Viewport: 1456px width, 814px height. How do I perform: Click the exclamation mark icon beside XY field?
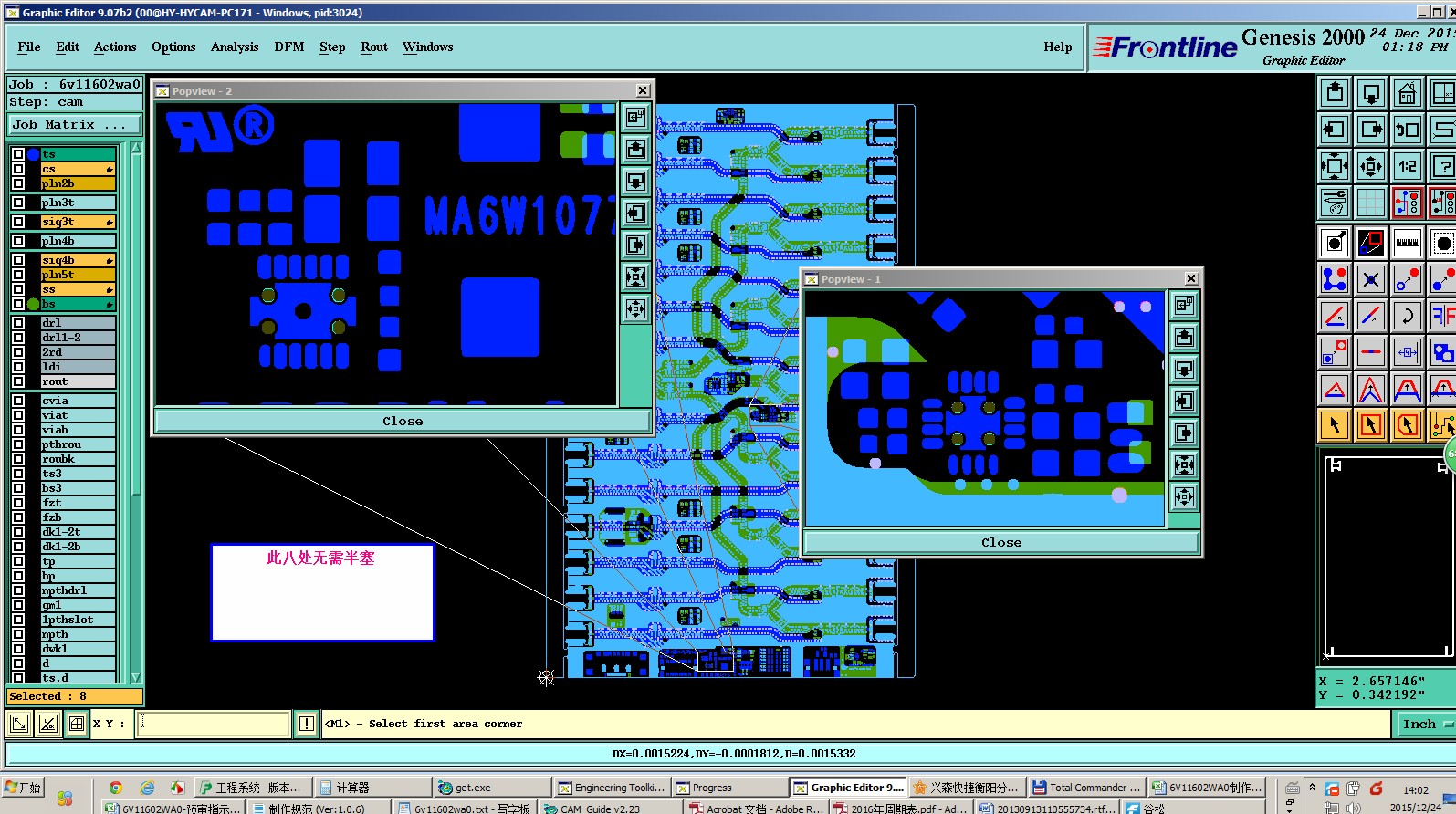pos(307,724)
